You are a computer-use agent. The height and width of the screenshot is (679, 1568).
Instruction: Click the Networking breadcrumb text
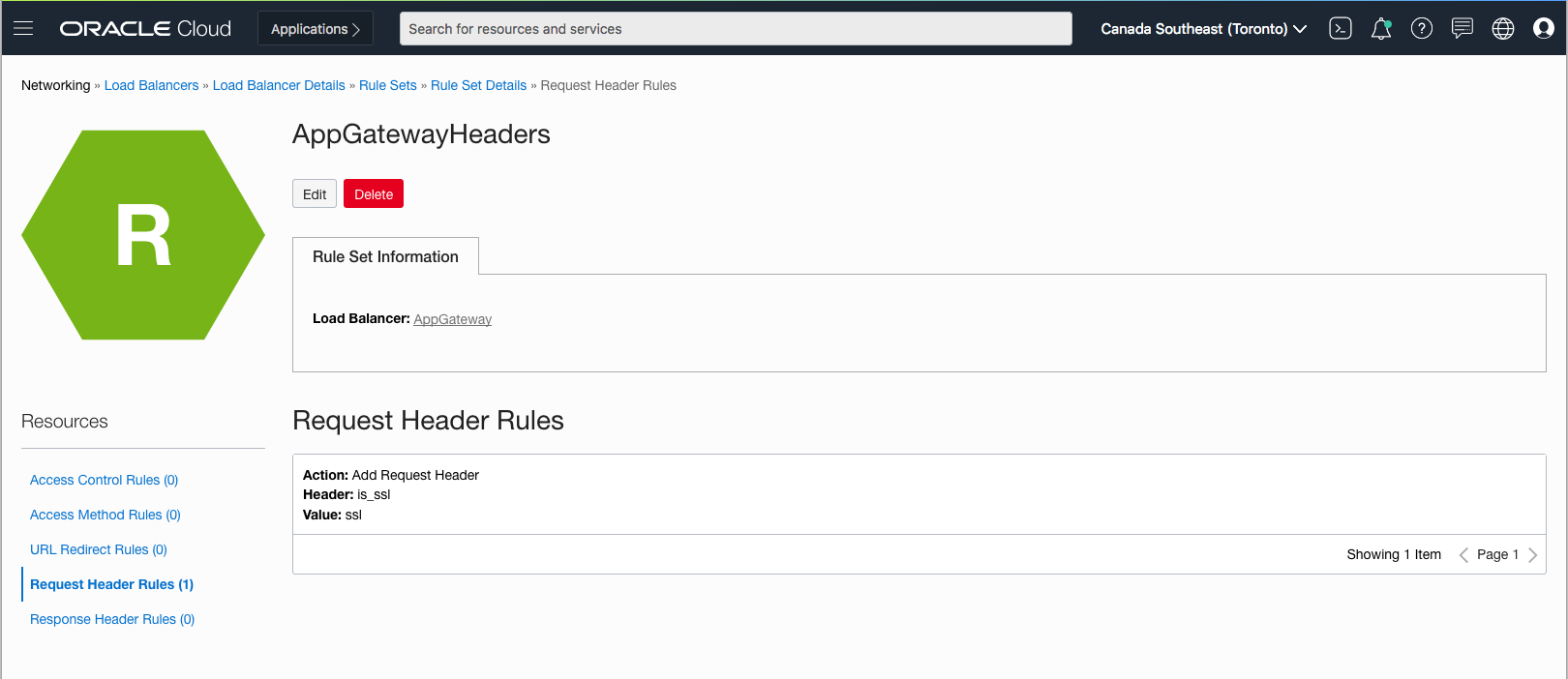tap(55, 85)
